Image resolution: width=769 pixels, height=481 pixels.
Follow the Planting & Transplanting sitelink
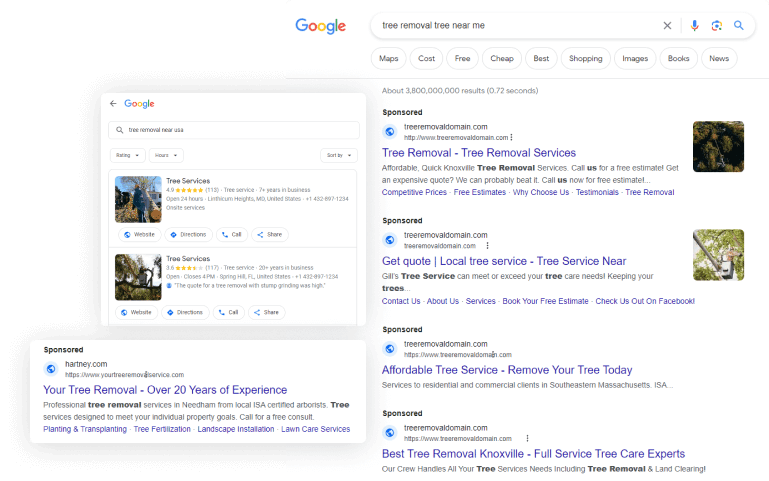tap(85, 429)
